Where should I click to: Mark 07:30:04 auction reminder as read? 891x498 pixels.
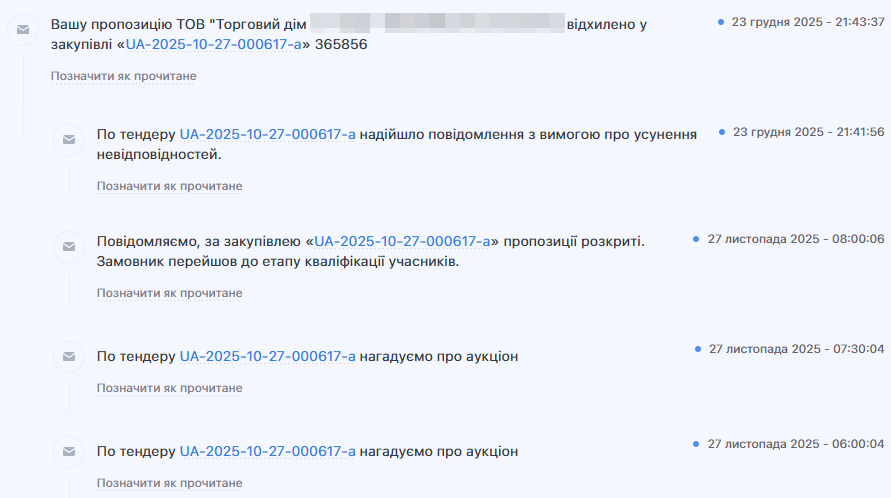pos(169,388)
